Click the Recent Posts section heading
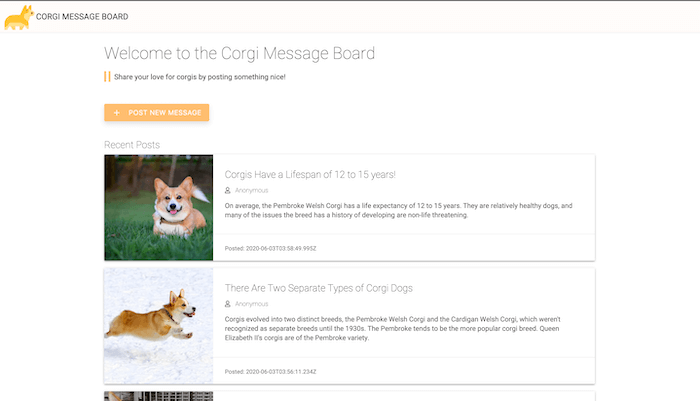 point(131,145)
